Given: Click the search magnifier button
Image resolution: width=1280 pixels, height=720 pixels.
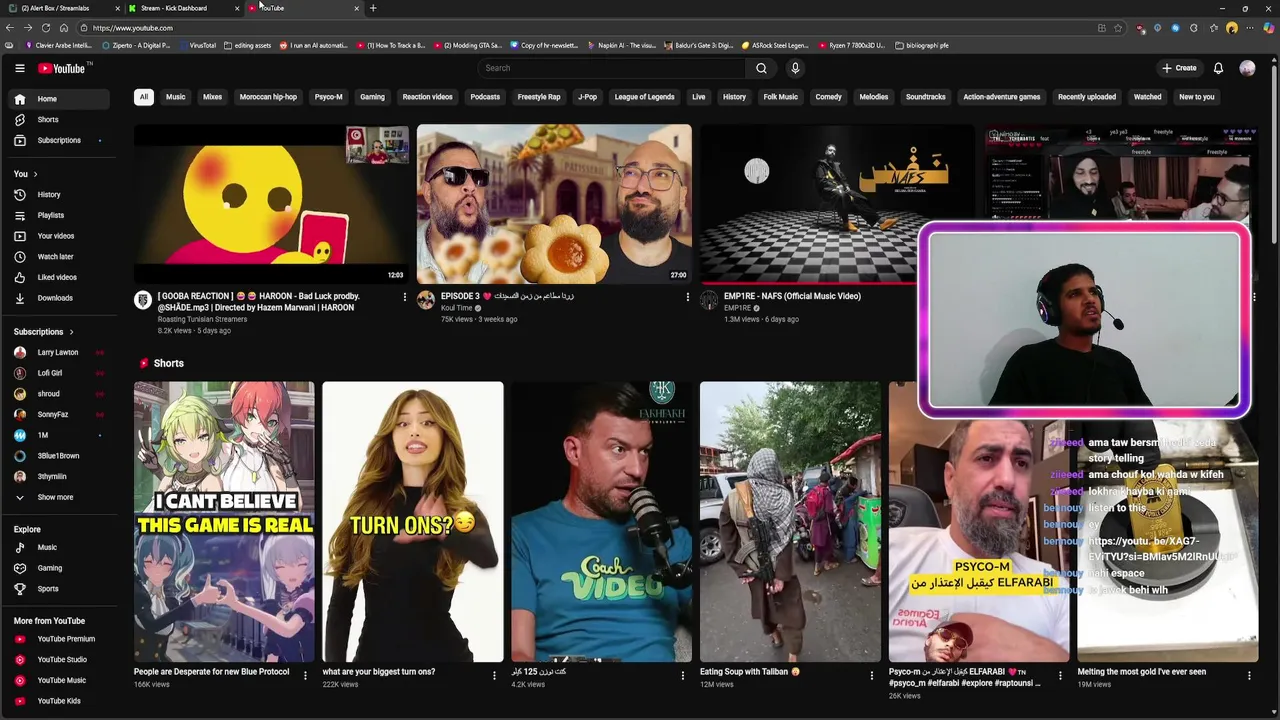Looking at the screenshot, I should (x=761, y=68).
